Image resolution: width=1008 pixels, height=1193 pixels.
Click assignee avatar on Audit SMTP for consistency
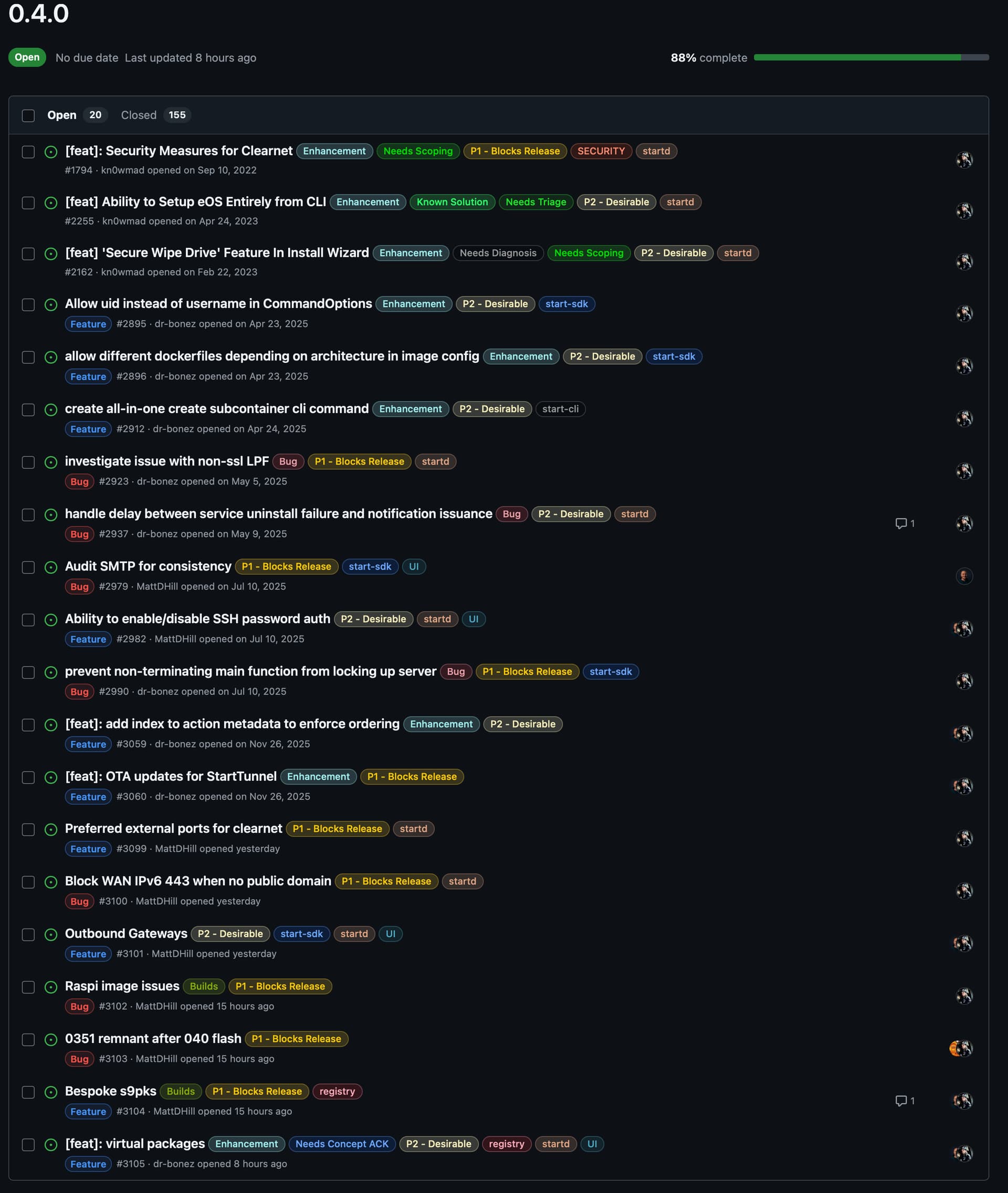pyautogui.click(x=964, y=576)
